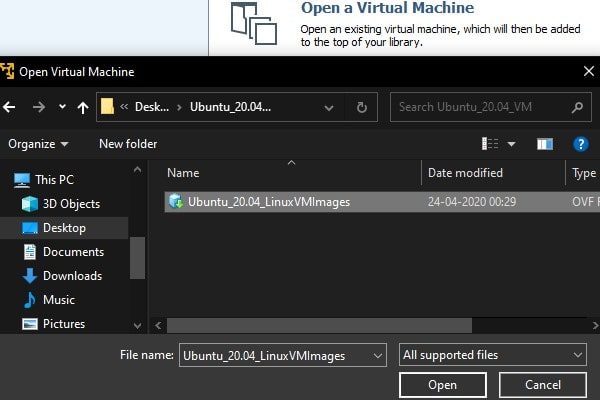The image size is (600, 400).
Task: Click the date 24-04-2020 00:29 cell
Action: click(x=472, y=202)
